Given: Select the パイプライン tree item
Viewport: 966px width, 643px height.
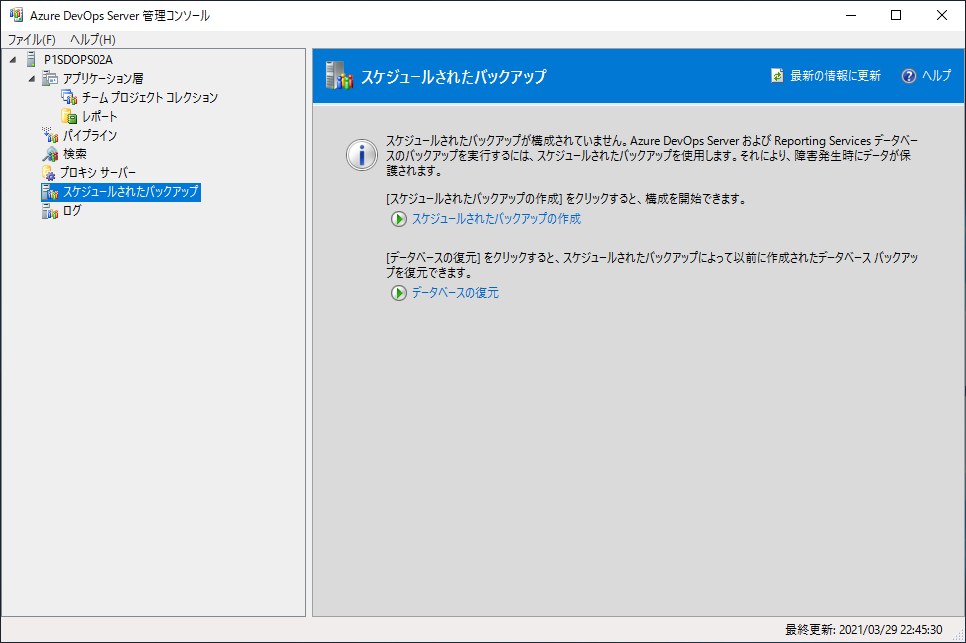Looking at the screenshot, I should point(90,136).
